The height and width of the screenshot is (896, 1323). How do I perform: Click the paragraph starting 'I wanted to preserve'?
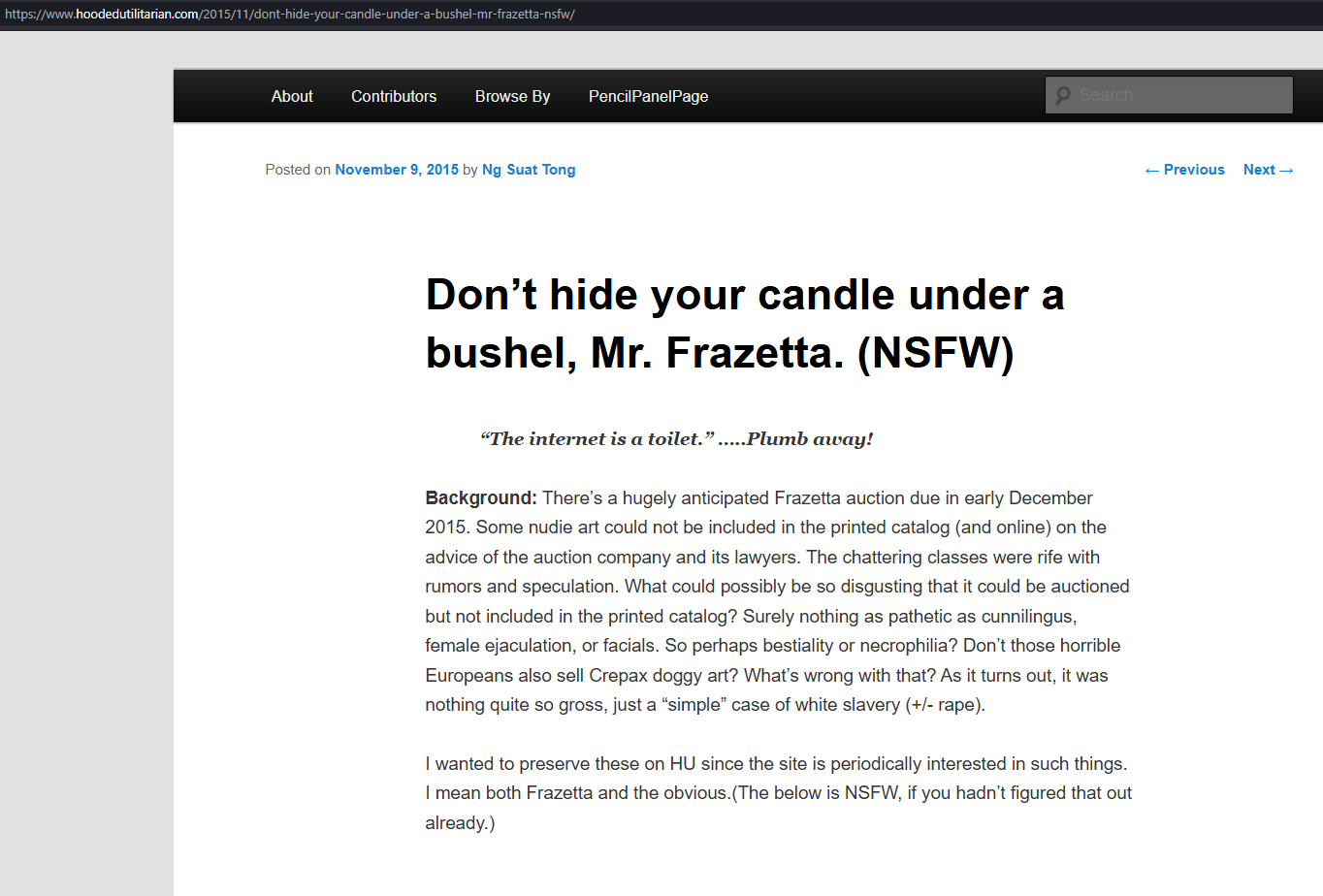point(779,793)
